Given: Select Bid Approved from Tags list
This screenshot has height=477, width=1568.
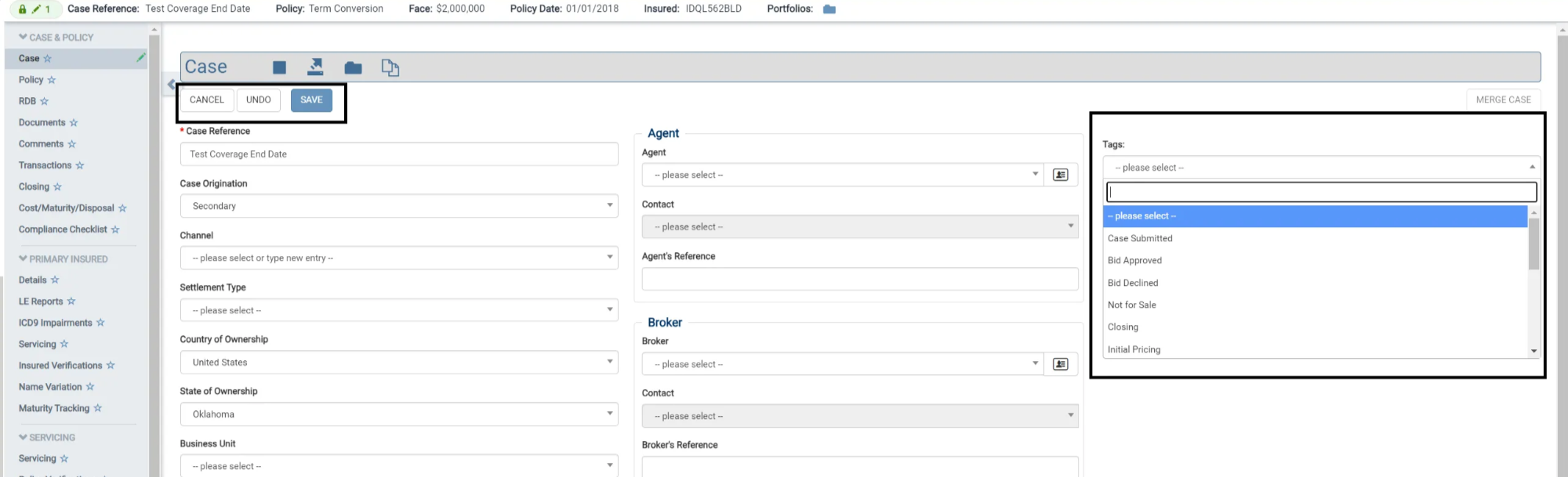Looking at the screenshot, I should tap(1134, 261).
